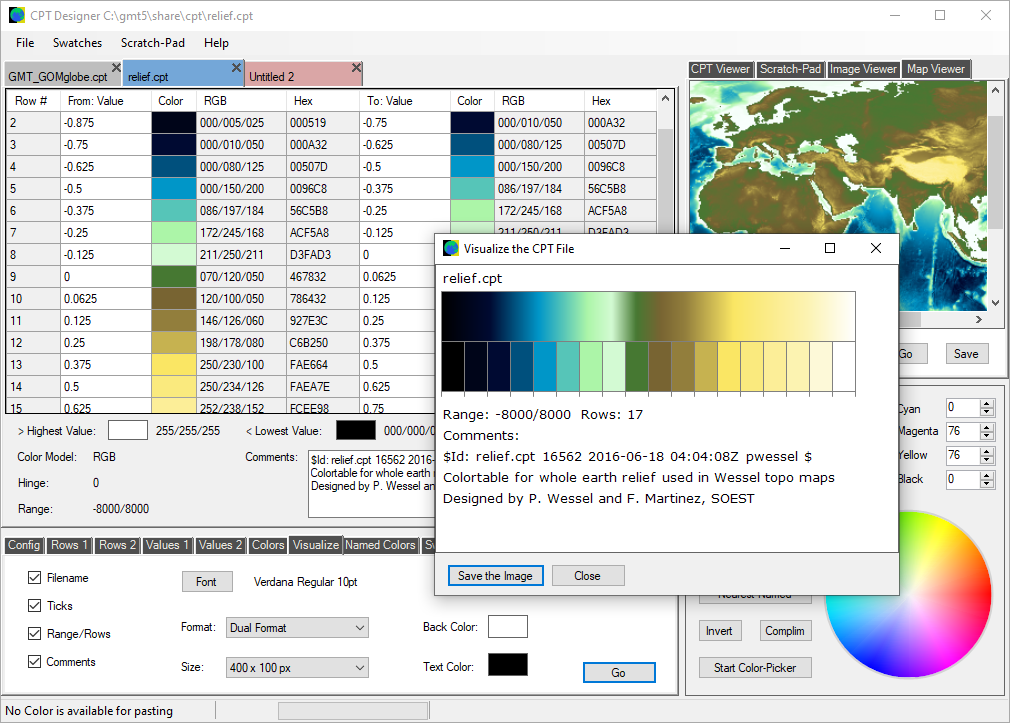Click the To color swatch in row 4
This screenshot has width=1010, height=723.
(x=472, y=167)
